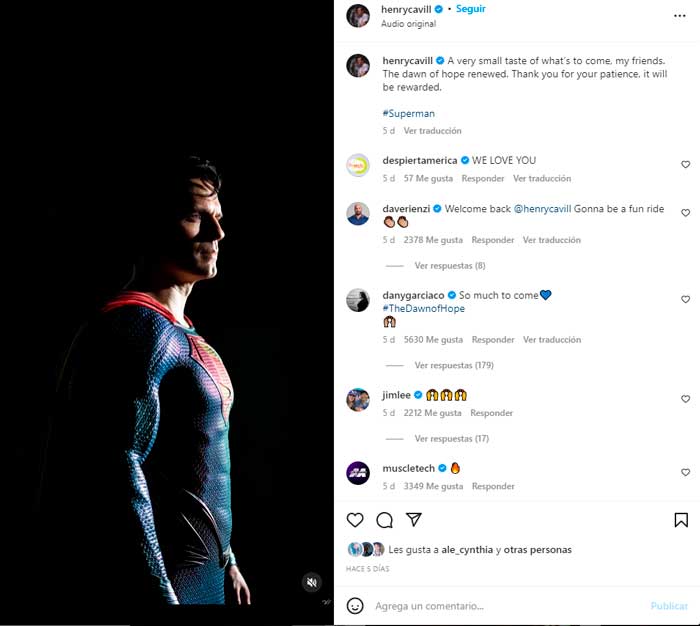
Task: Like the jimlee comment
Action: (x=685, y=399)
